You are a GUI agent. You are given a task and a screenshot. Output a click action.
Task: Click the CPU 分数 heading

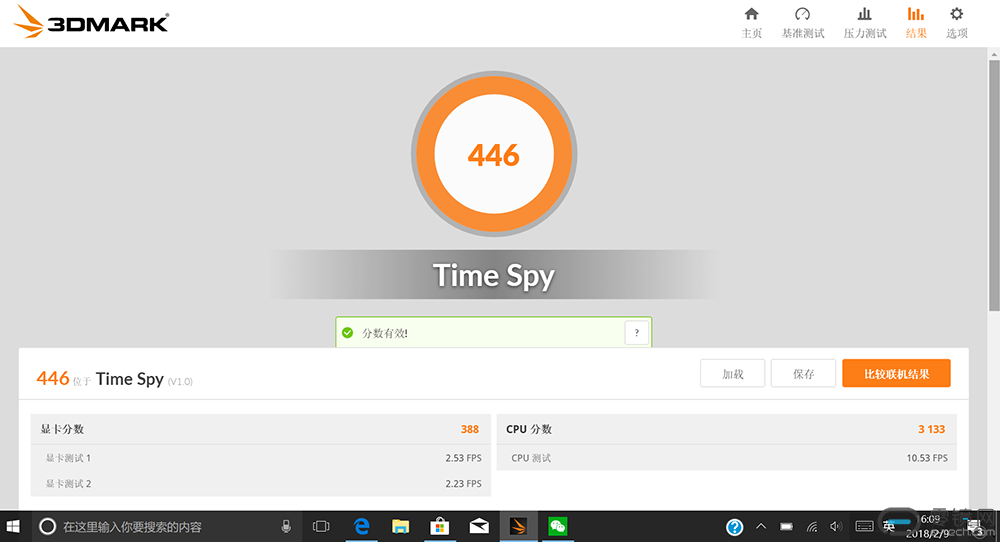(529, 429)
